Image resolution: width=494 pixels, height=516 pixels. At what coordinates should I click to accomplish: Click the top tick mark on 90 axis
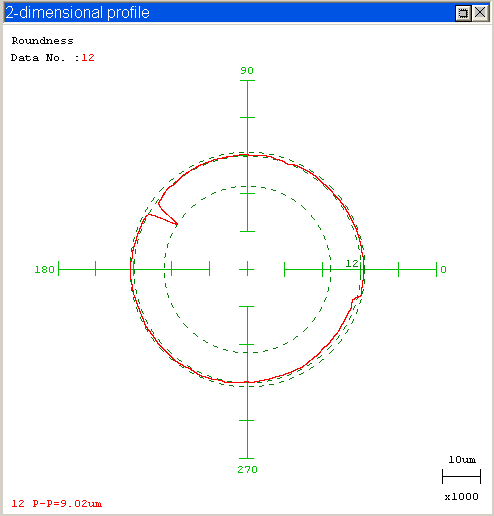tap(247, 80)
